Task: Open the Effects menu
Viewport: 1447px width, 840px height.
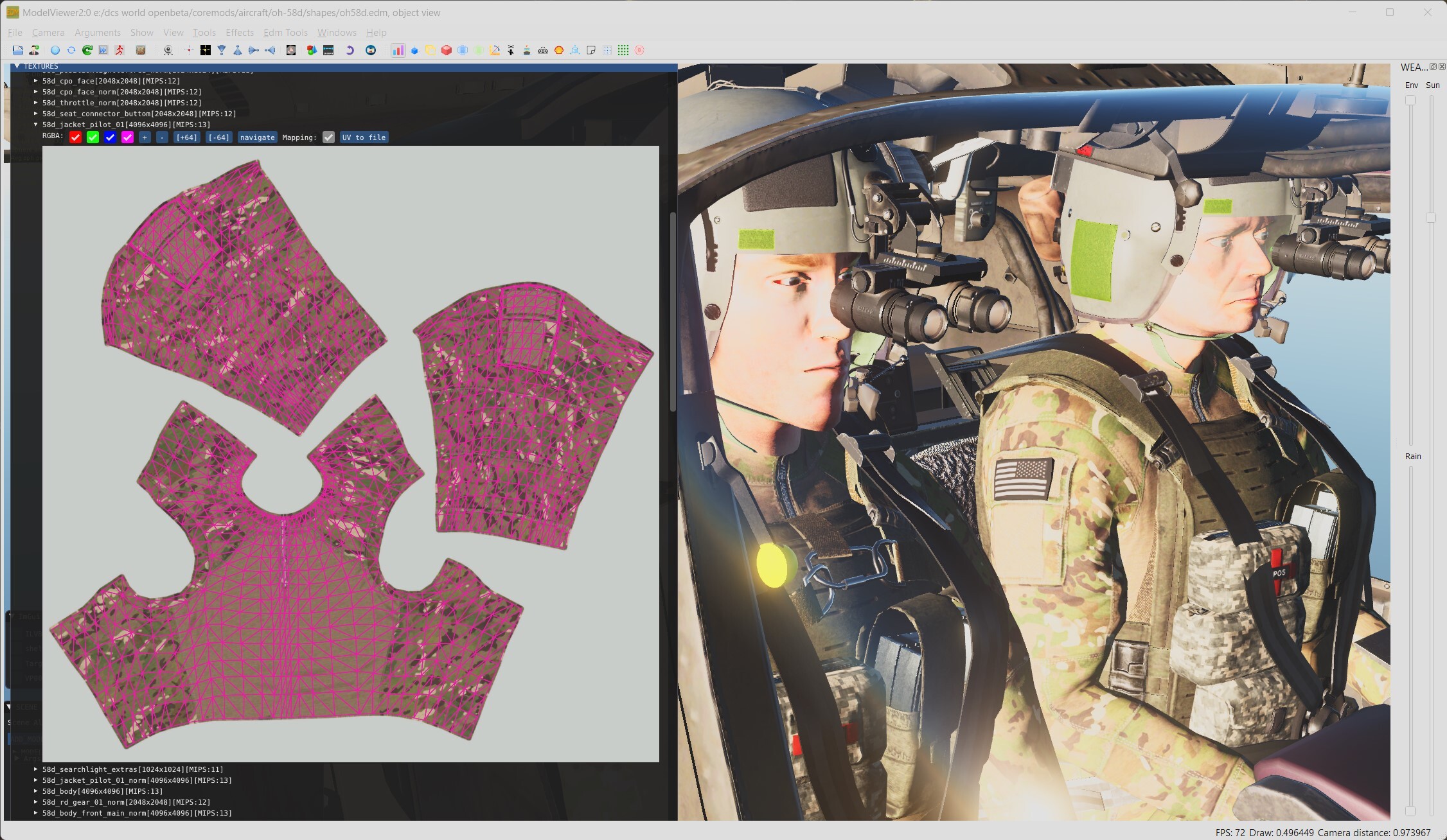Action: (x=240, y=33)
